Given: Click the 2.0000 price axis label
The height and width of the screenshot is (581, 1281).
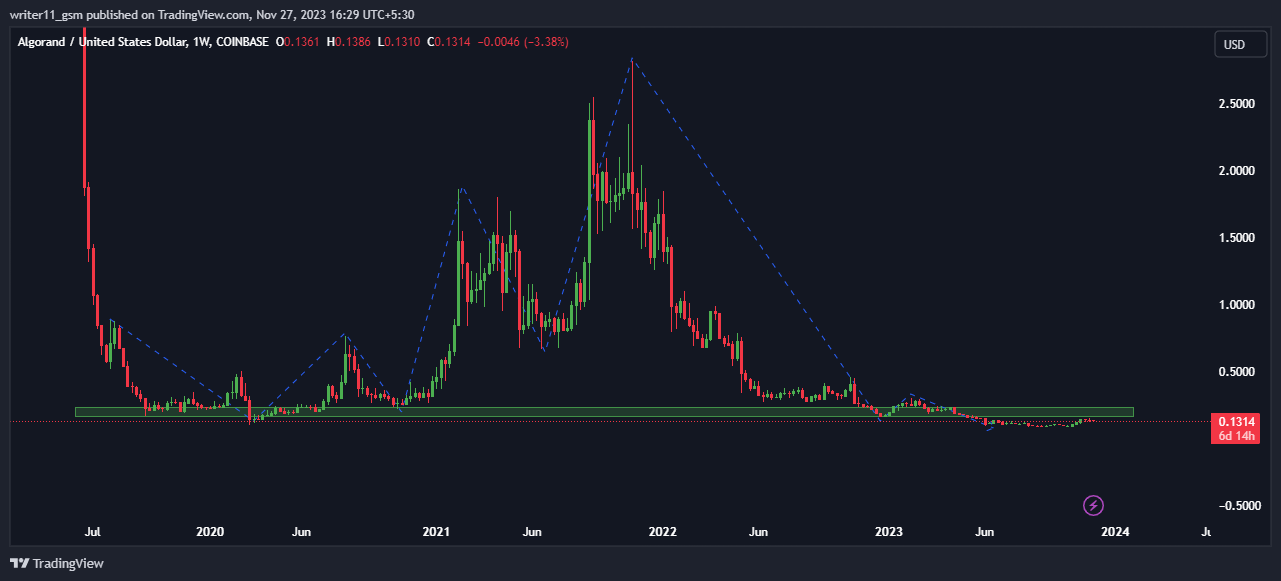Looking at the screenshot, I should [1236, 171].
